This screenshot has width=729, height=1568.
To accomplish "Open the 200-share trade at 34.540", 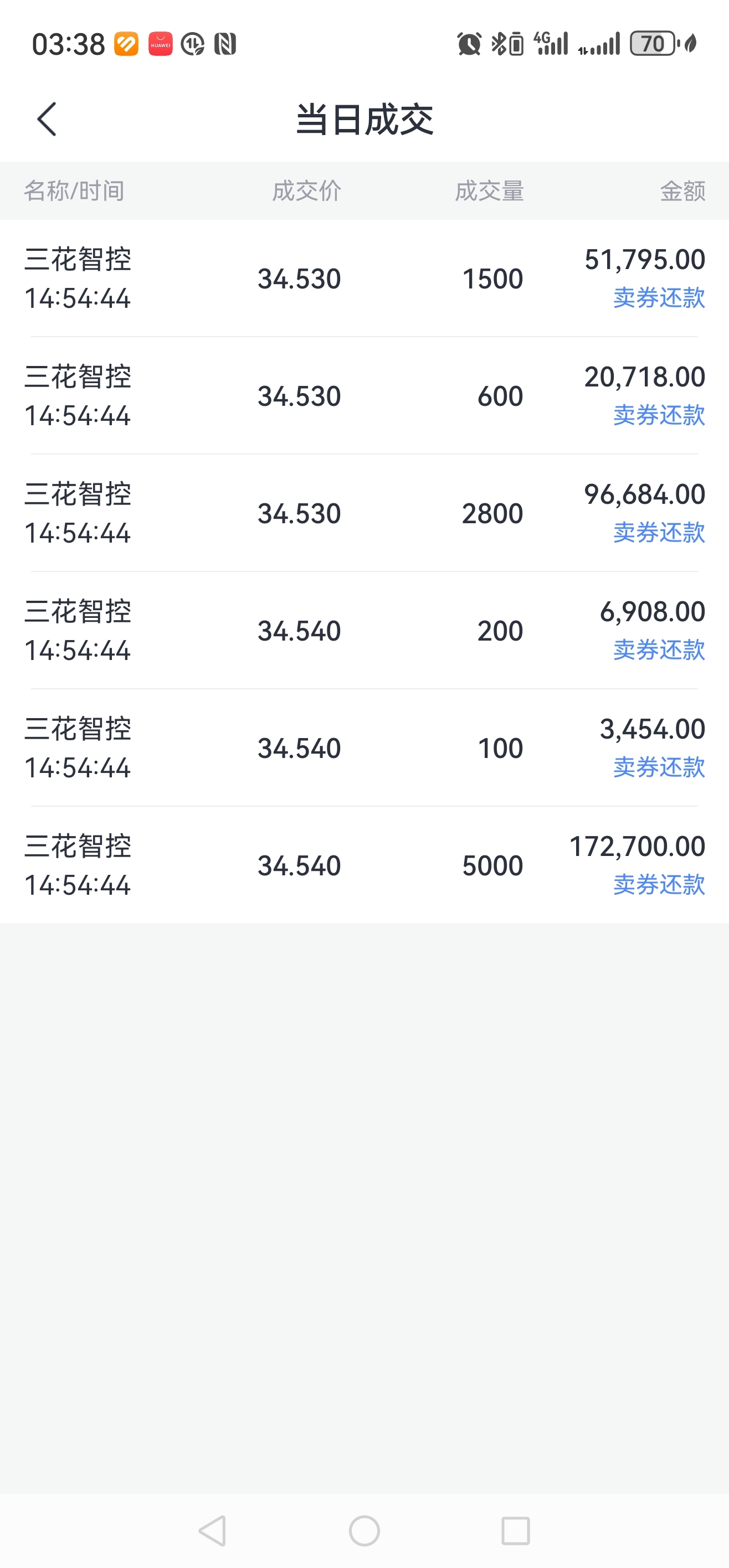I will (364, 631).
